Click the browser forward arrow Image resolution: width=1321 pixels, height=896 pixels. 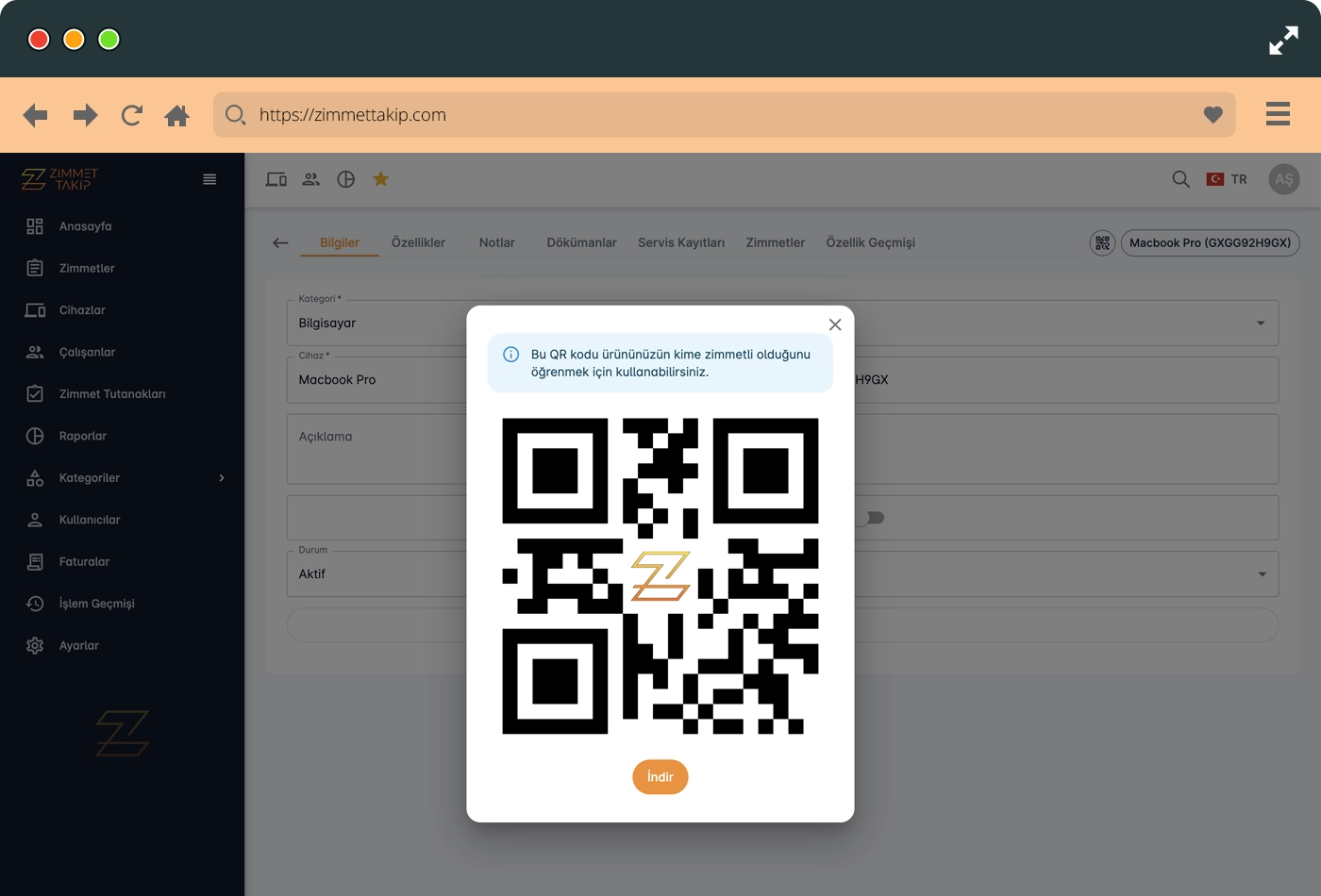click(x=85, y=115)
